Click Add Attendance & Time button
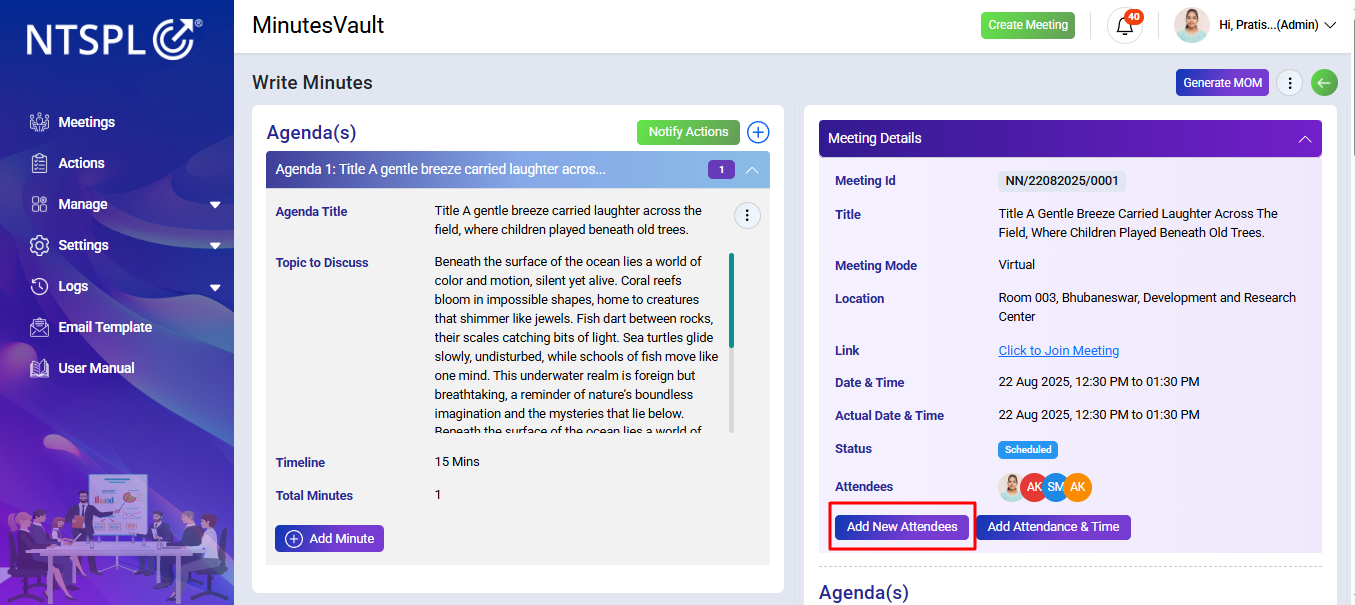This screenshot has width=1355, height=605. pos(1053,527)
